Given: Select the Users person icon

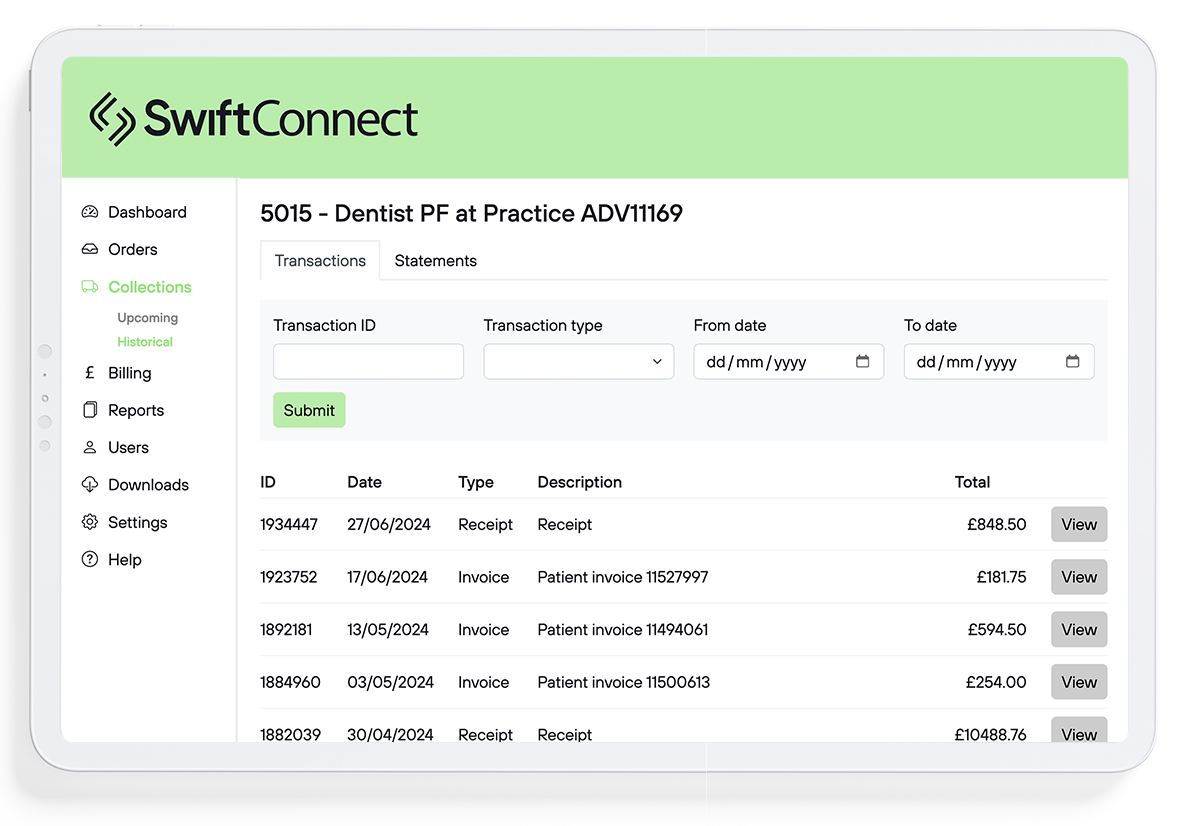Looking at the screenshot, I should 91,447.
